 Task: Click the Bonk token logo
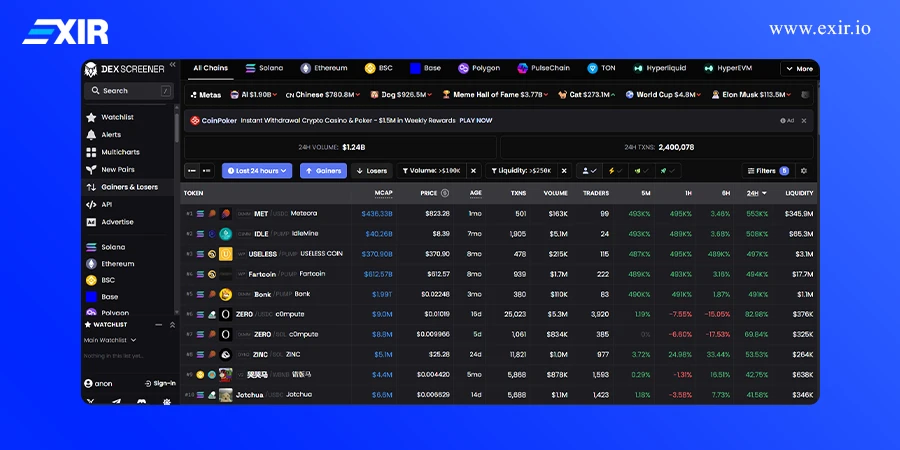pos(226,294)
